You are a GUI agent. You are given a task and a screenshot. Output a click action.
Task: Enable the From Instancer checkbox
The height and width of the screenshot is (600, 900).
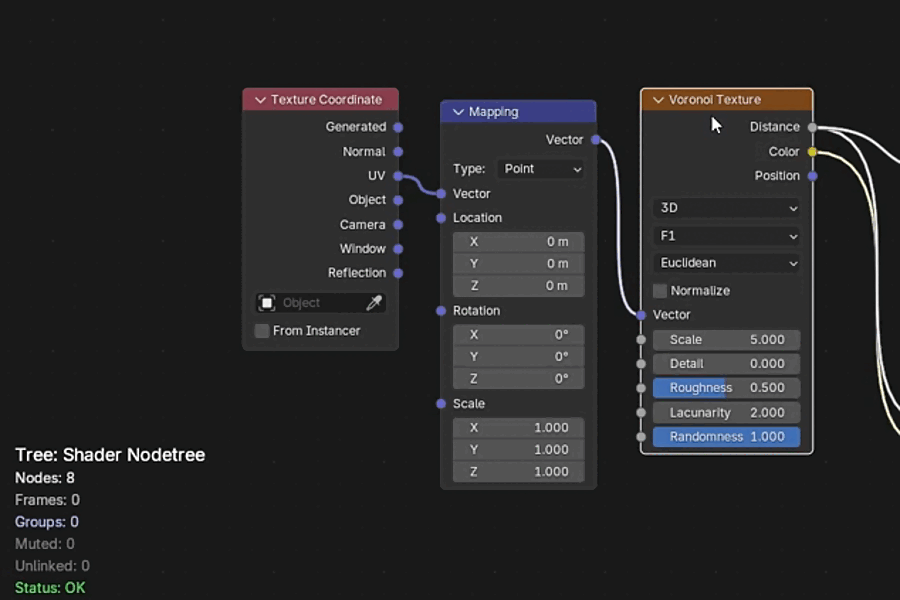[x=262, y=331]
